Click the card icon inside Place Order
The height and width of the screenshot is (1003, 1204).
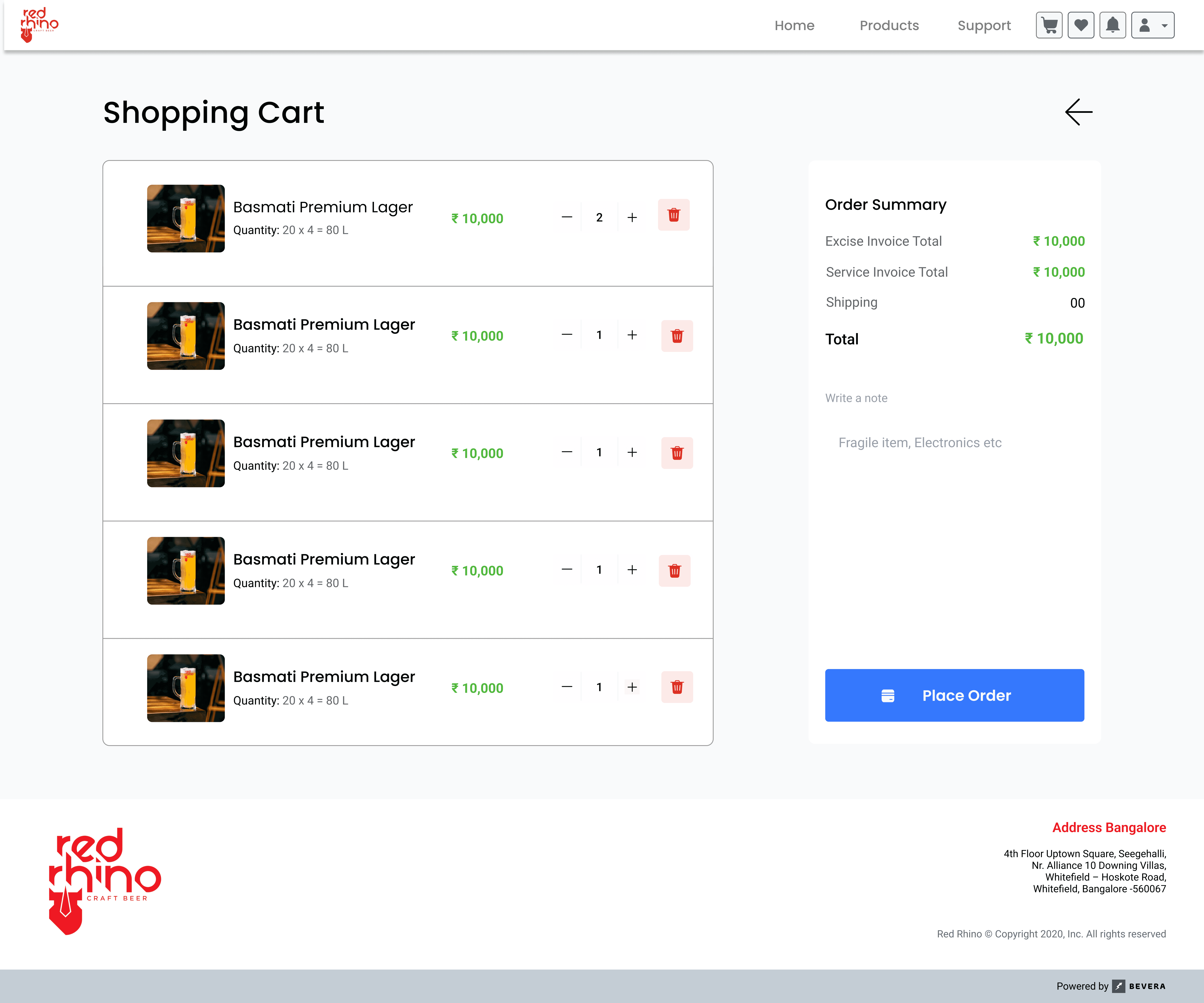click(x=888, y=696)
